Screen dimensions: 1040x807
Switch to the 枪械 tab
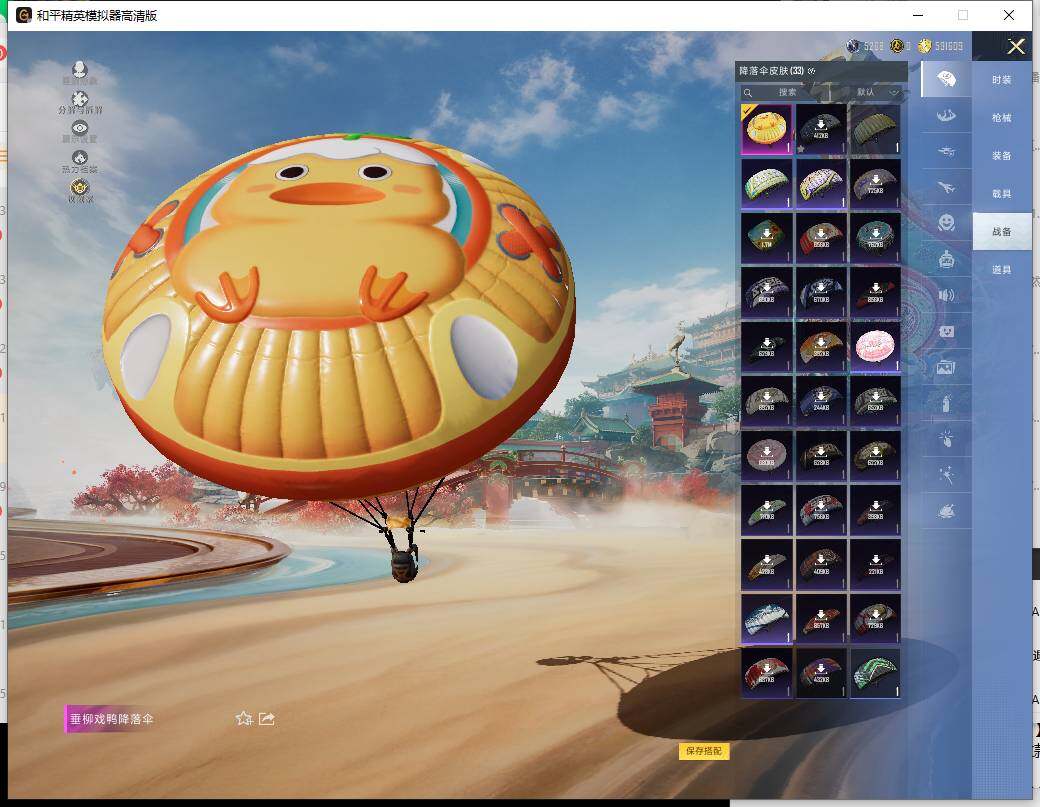pos(1001,117)
